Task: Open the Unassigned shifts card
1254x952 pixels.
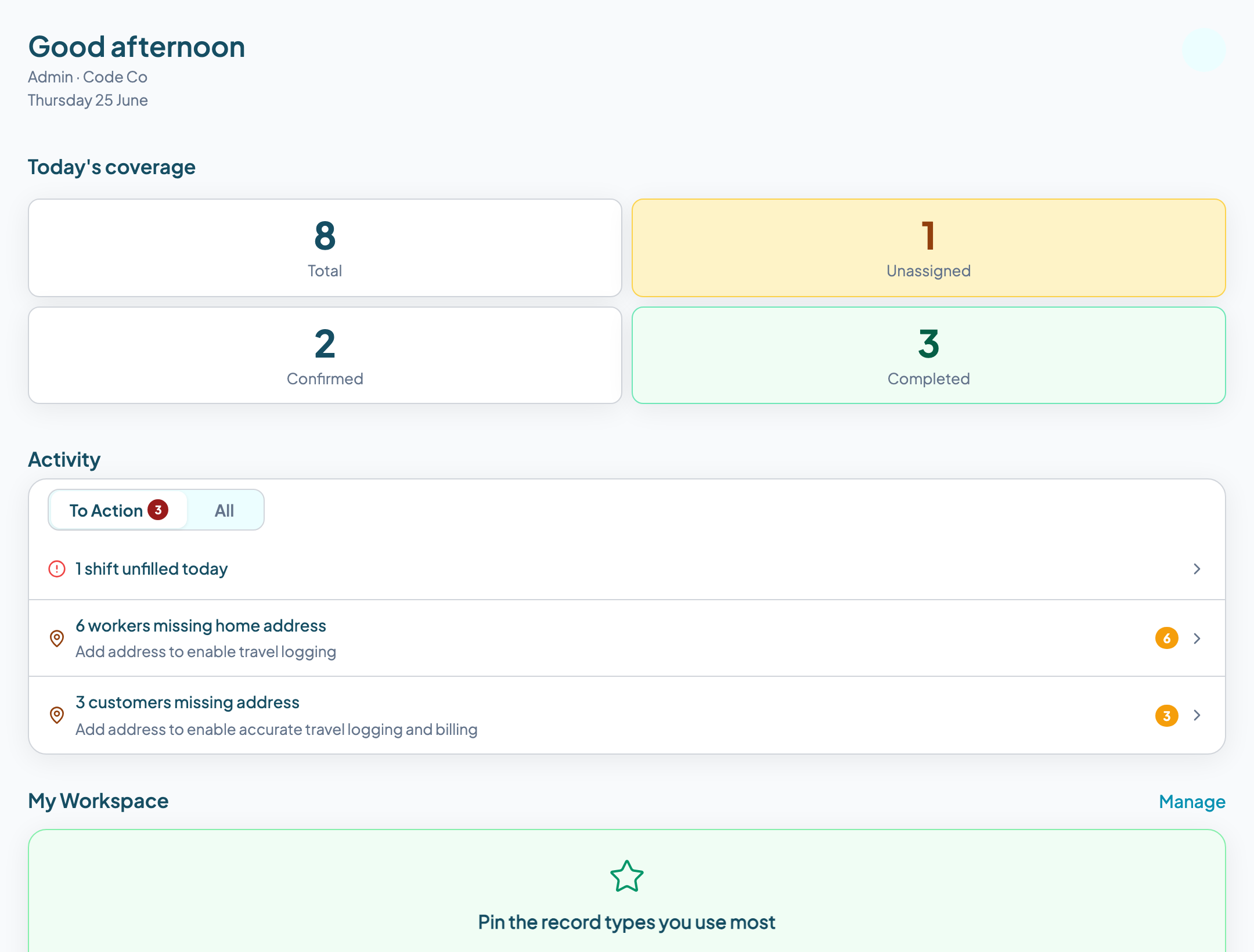Action: point(928,248)
